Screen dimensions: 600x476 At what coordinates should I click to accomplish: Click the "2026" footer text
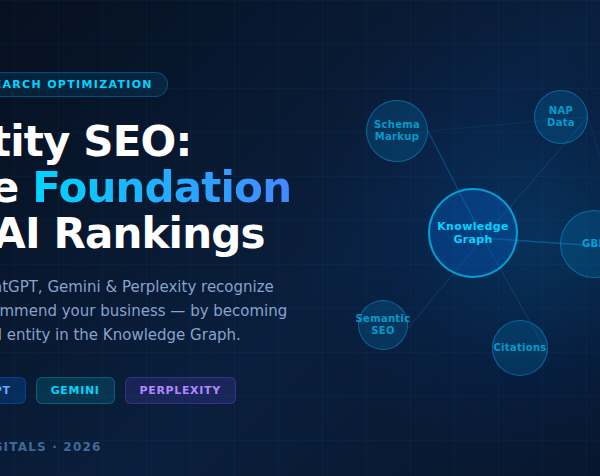(82, 447)
